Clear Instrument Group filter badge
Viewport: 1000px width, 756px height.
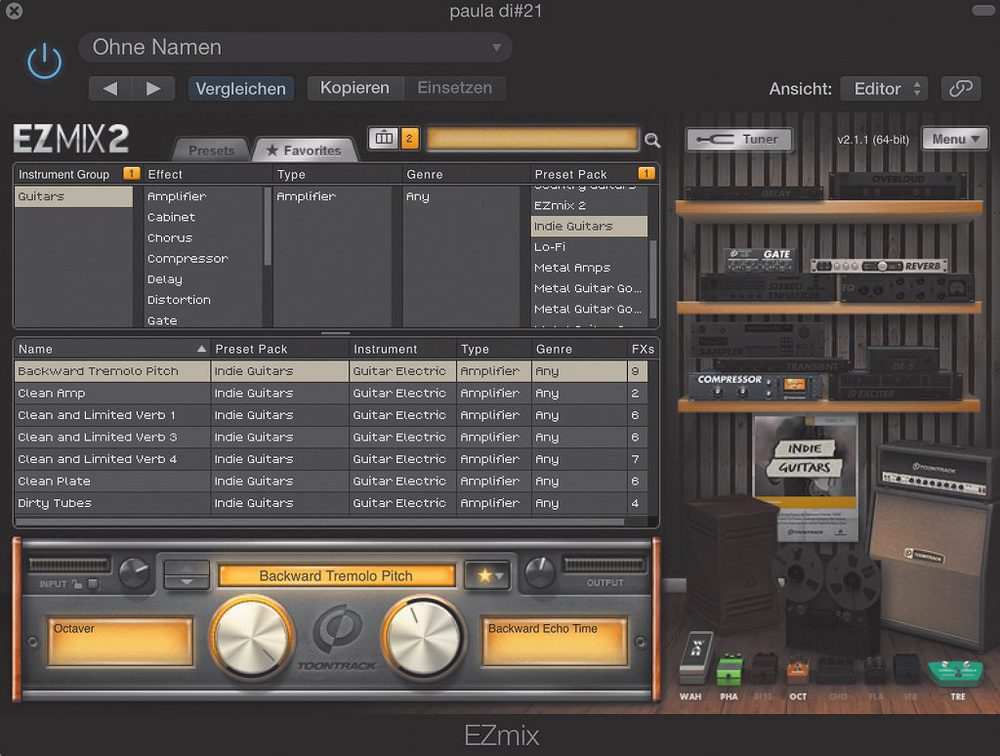(x=131, y=174)
